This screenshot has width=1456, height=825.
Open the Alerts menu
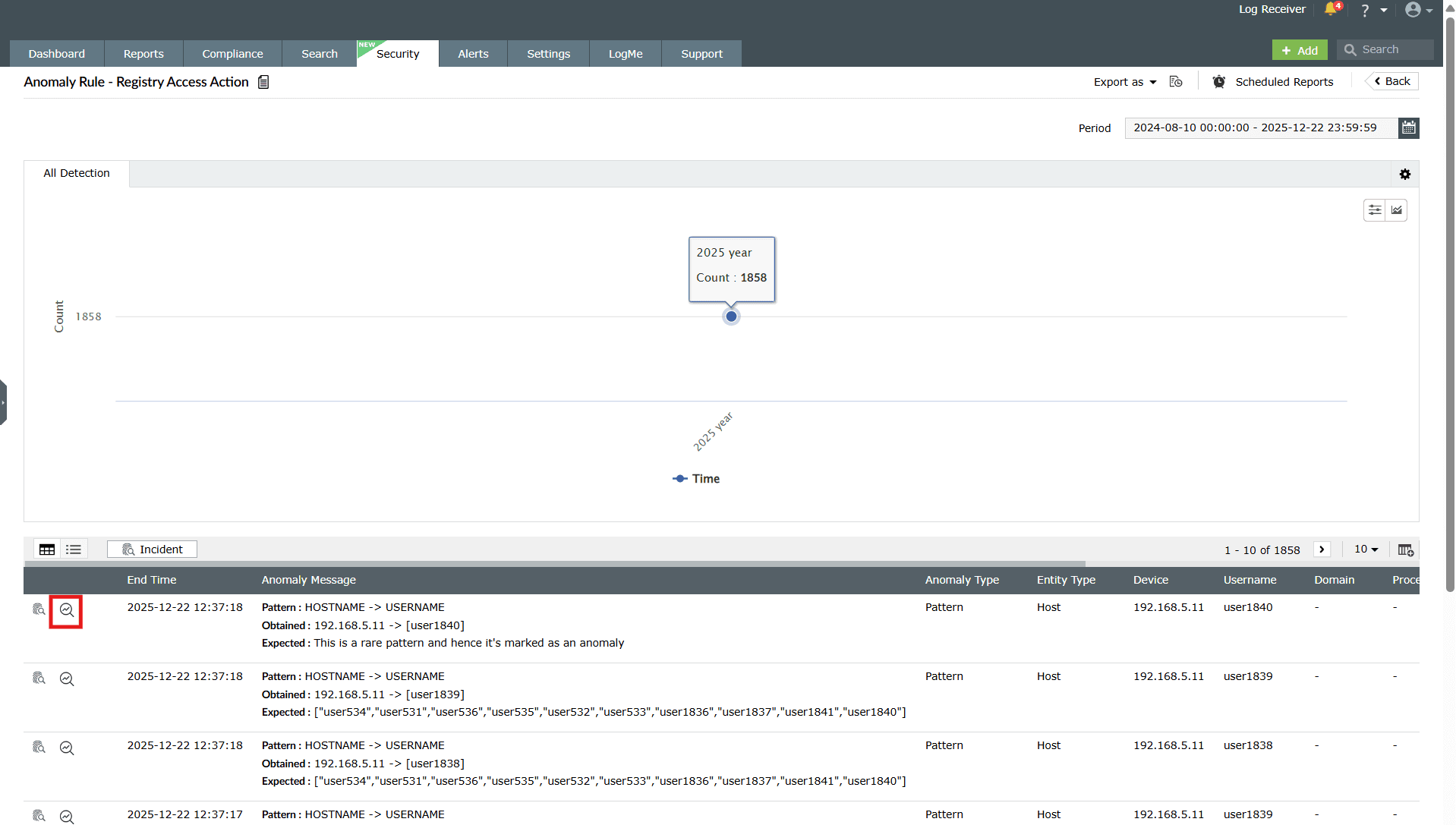click(472, 53)
